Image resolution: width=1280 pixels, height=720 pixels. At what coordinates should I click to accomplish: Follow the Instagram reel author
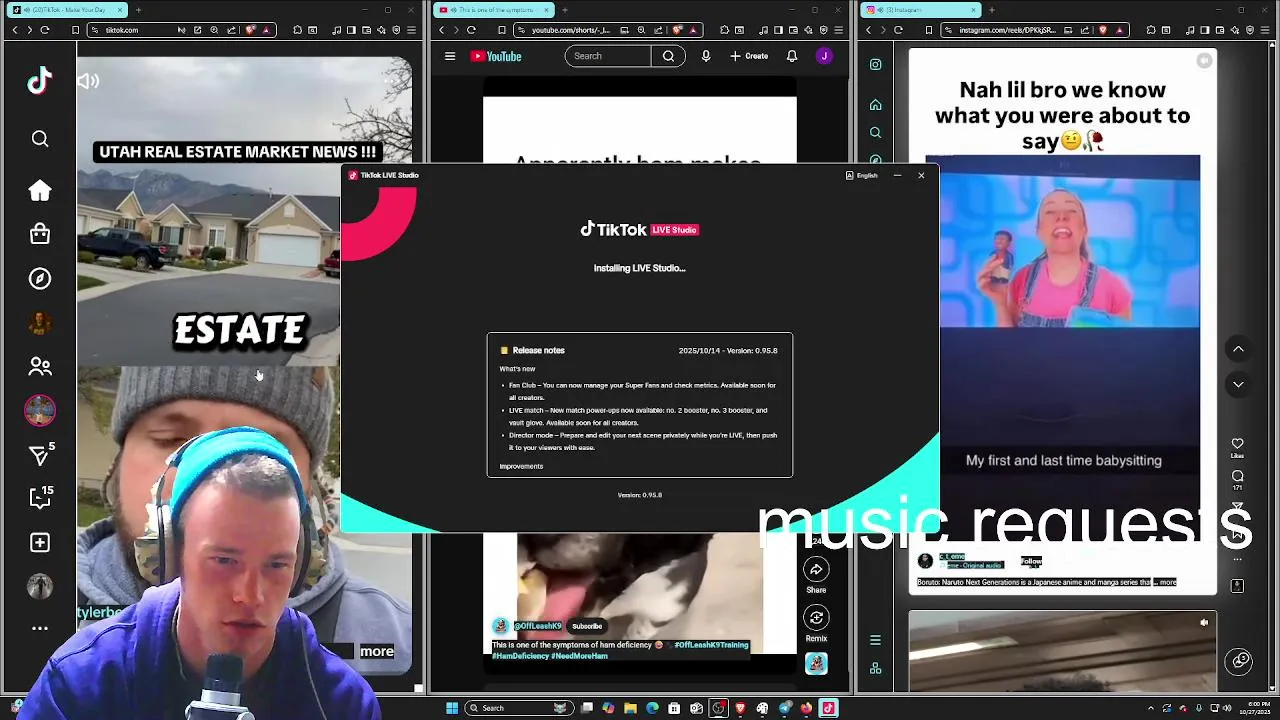[1031, 561]
